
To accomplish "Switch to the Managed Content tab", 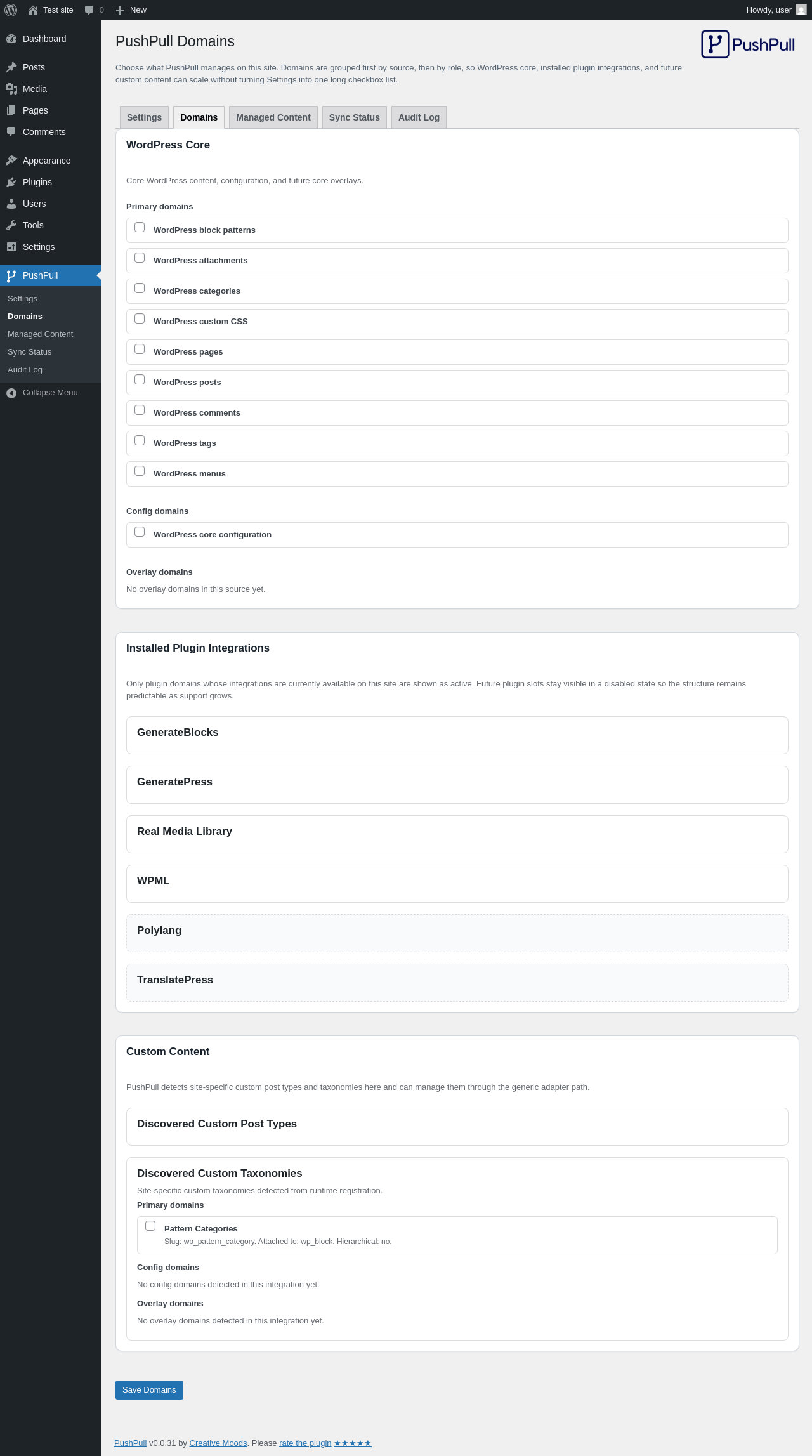I will [273, 117].
